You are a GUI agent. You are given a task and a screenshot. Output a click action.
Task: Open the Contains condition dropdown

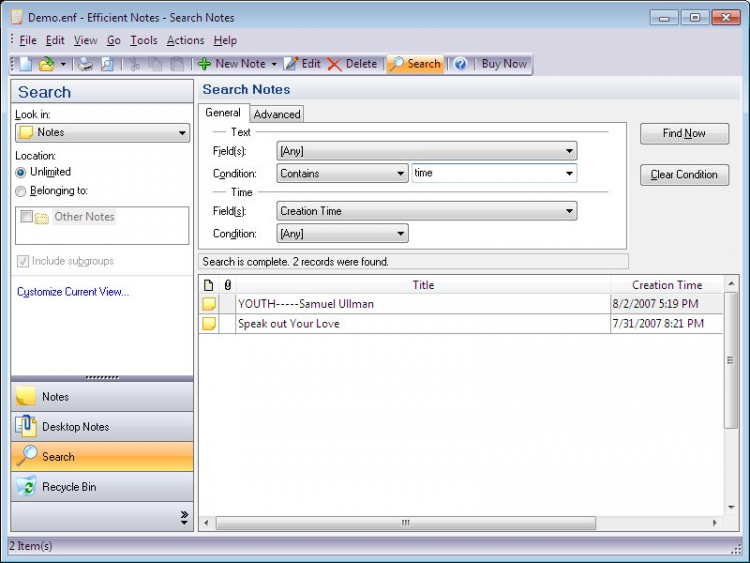click(342, 173)
